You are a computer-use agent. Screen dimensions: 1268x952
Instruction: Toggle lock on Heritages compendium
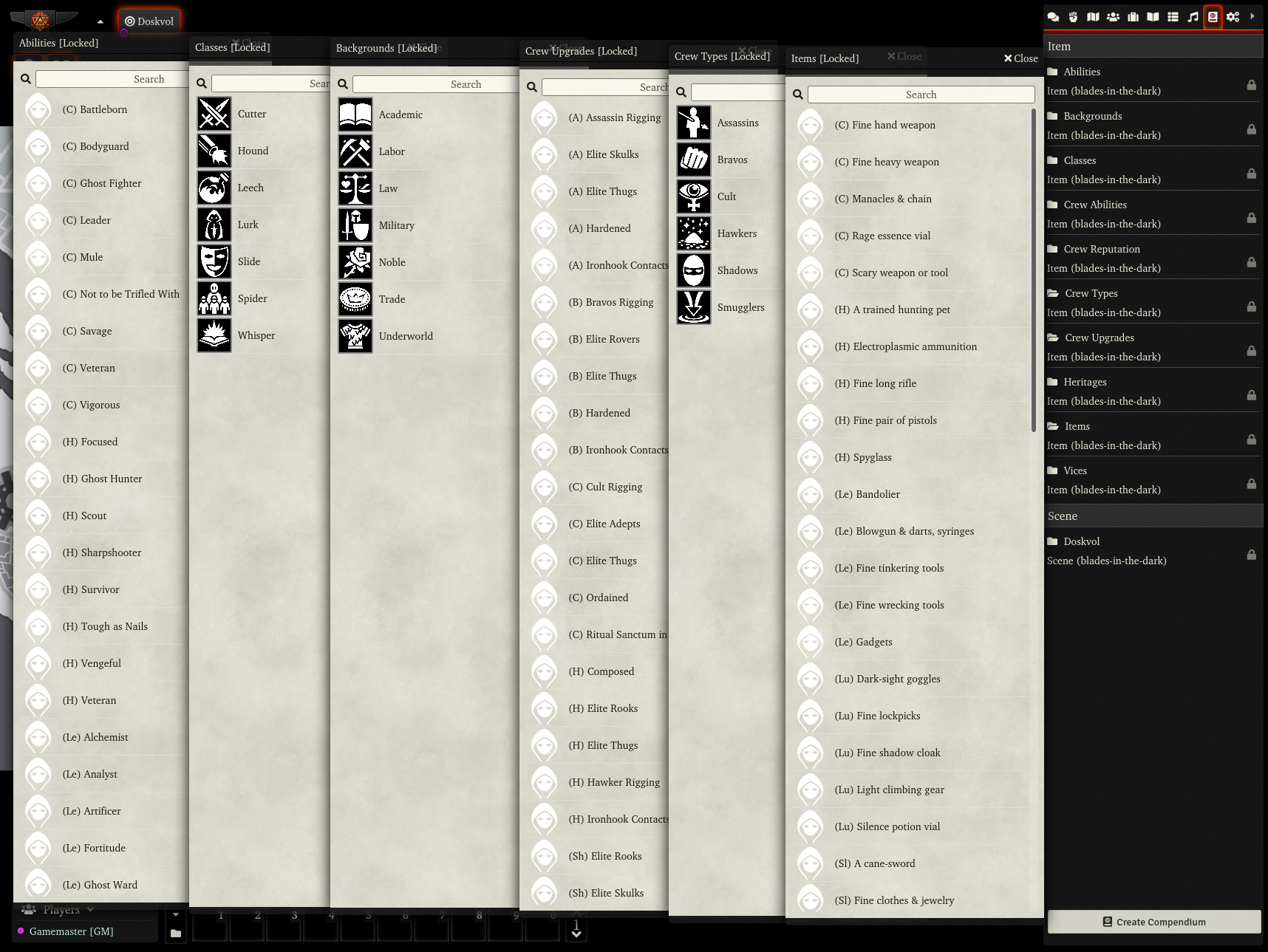click(1251, 395)
